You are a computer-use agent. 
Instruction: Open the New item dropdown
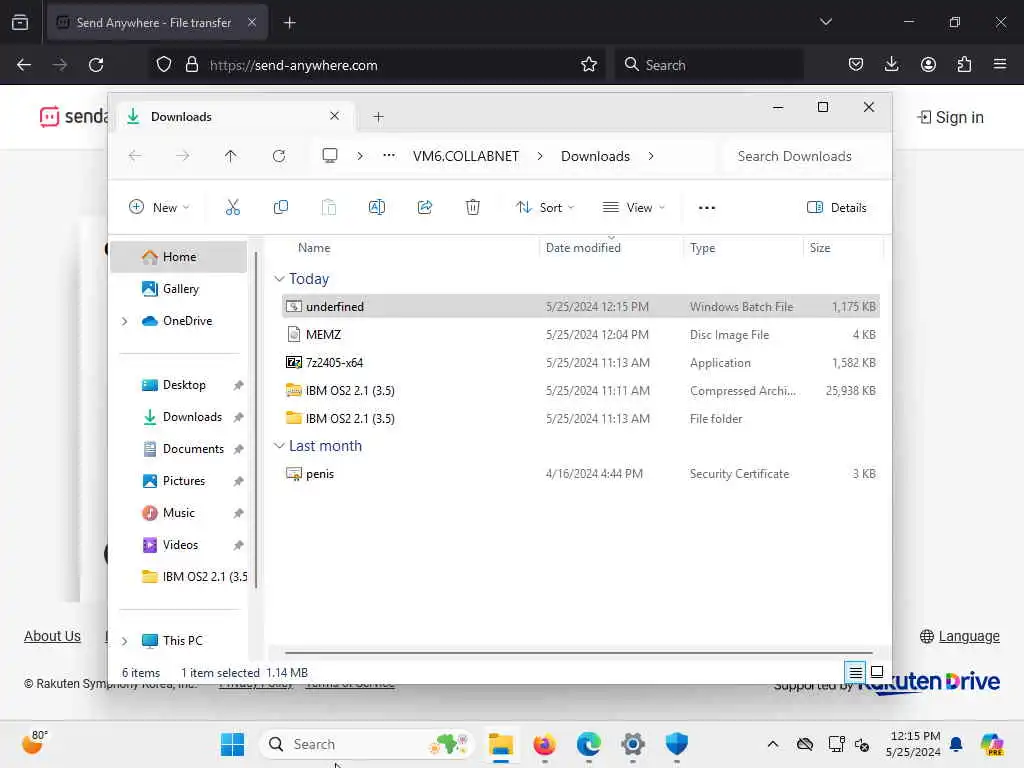(159, 208)
